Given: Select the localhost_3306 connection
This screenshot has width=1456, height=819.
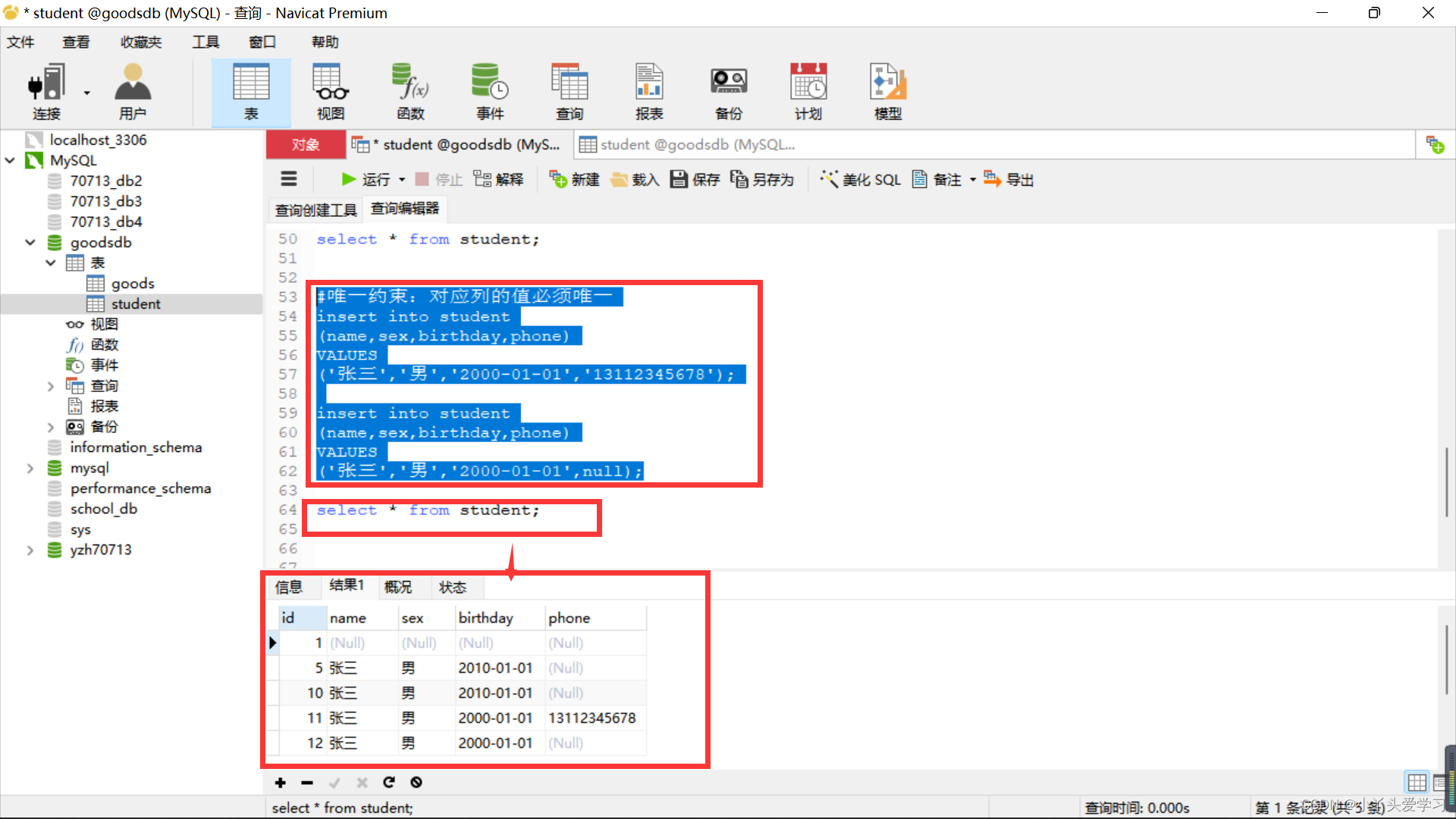Looking at the screenshot, I should click(98, 140).
